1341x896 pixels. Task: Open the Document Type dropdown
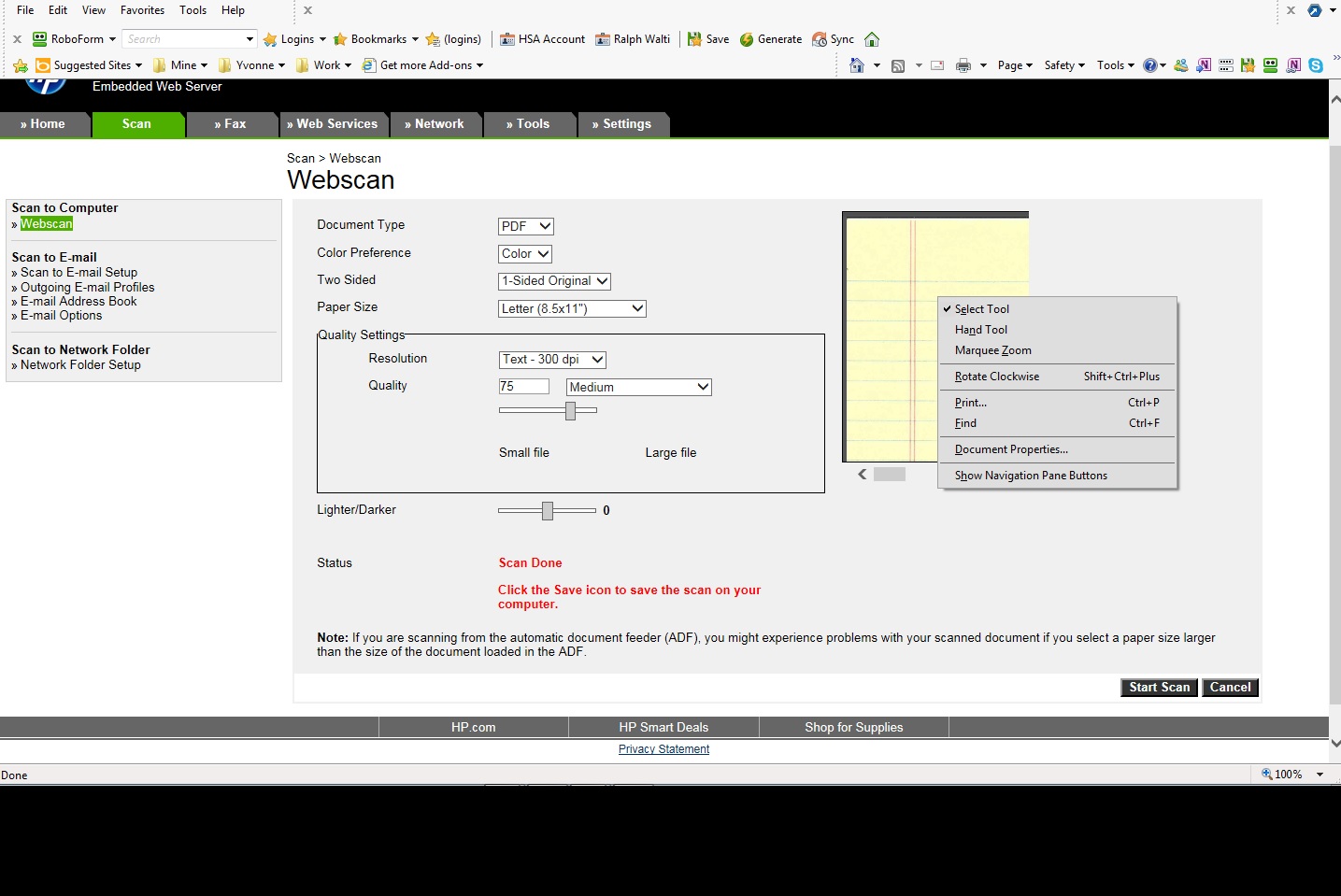(x=525, y=226)
